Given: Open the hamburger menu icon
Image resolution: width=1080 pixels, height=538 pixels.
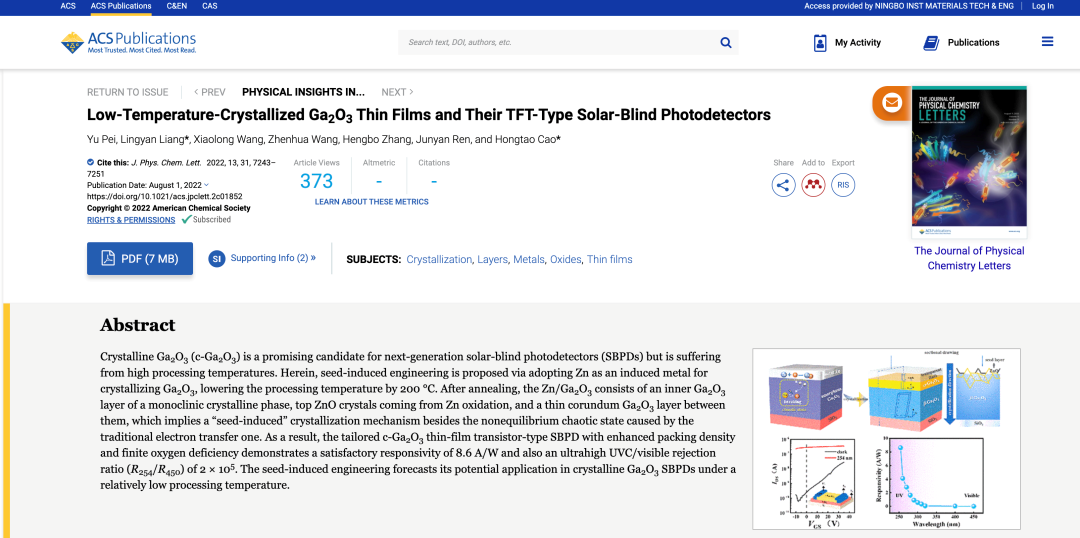Looking at the screenshot, I should pos(1047,42).
